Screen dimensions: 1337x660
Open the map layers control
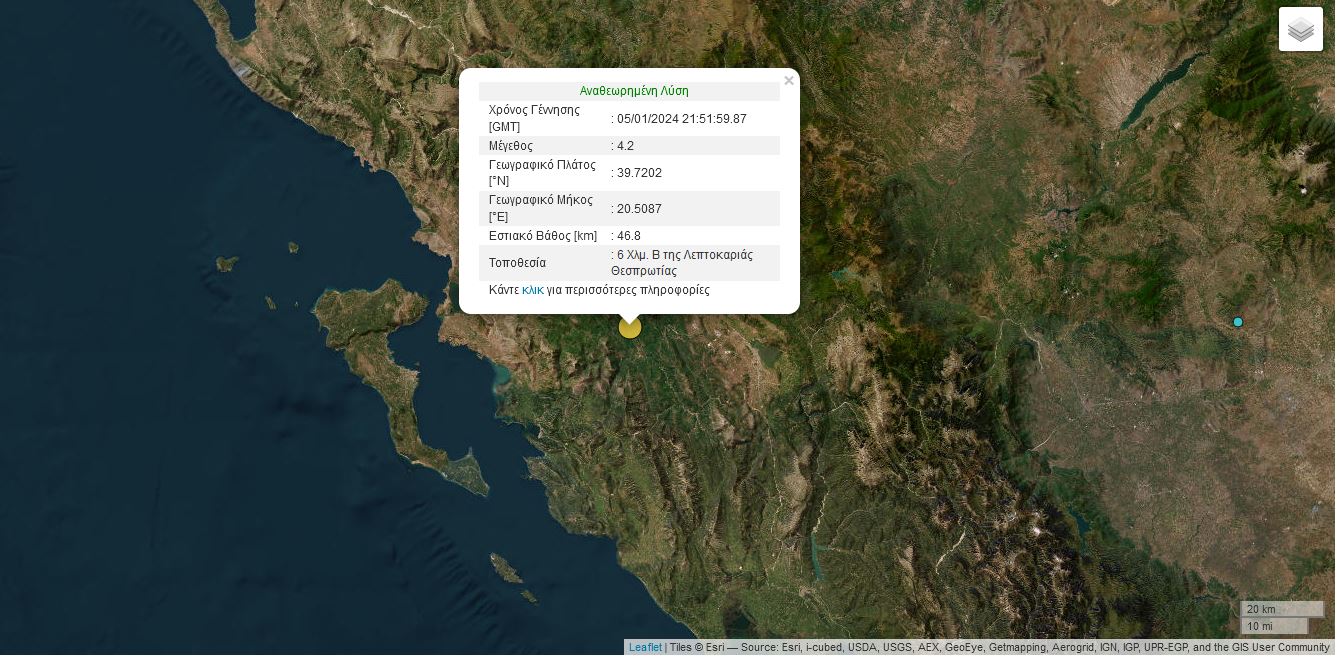[x=1300, y=30]
